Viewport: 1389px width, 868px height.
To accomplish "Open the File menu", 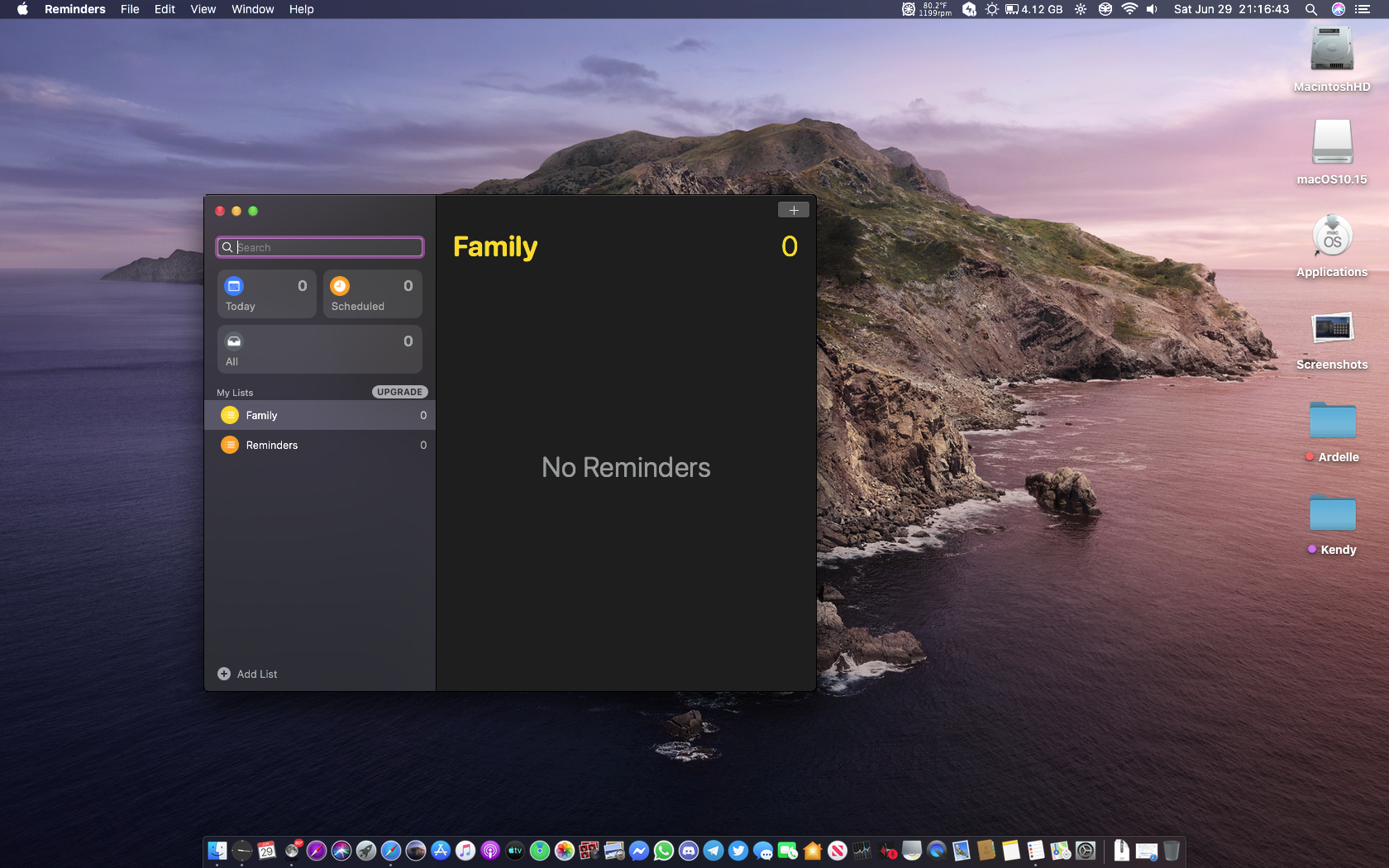I will 130,9.
